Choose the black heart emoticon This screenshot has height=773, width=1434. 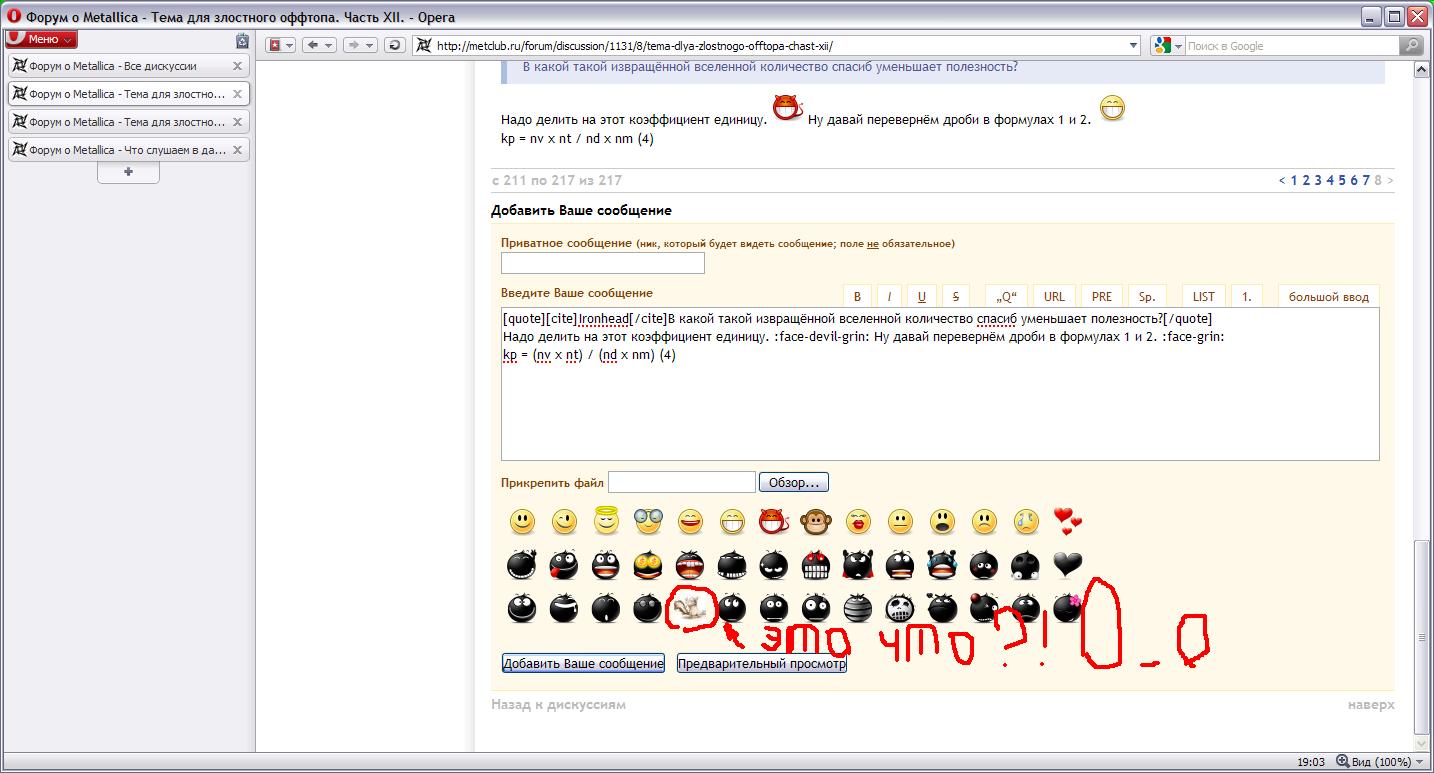pyautogui.click(x=1067, y=566)
